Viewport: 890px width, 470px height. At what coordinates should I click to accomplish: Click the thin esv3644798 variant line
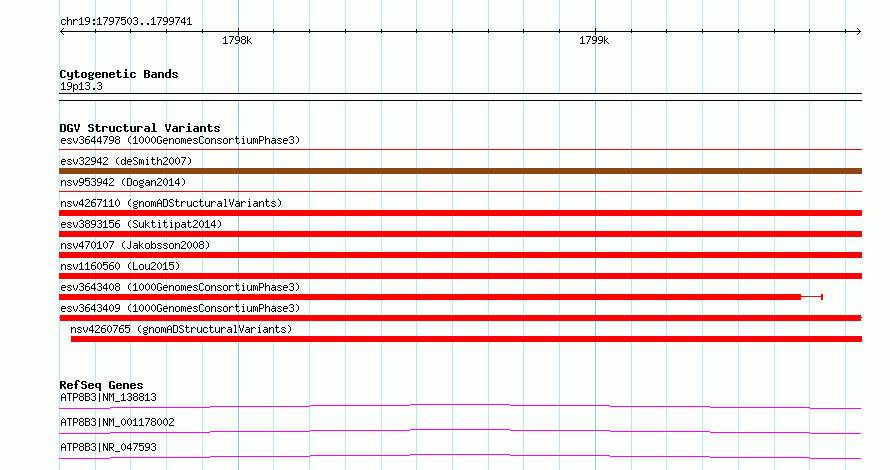460,150
